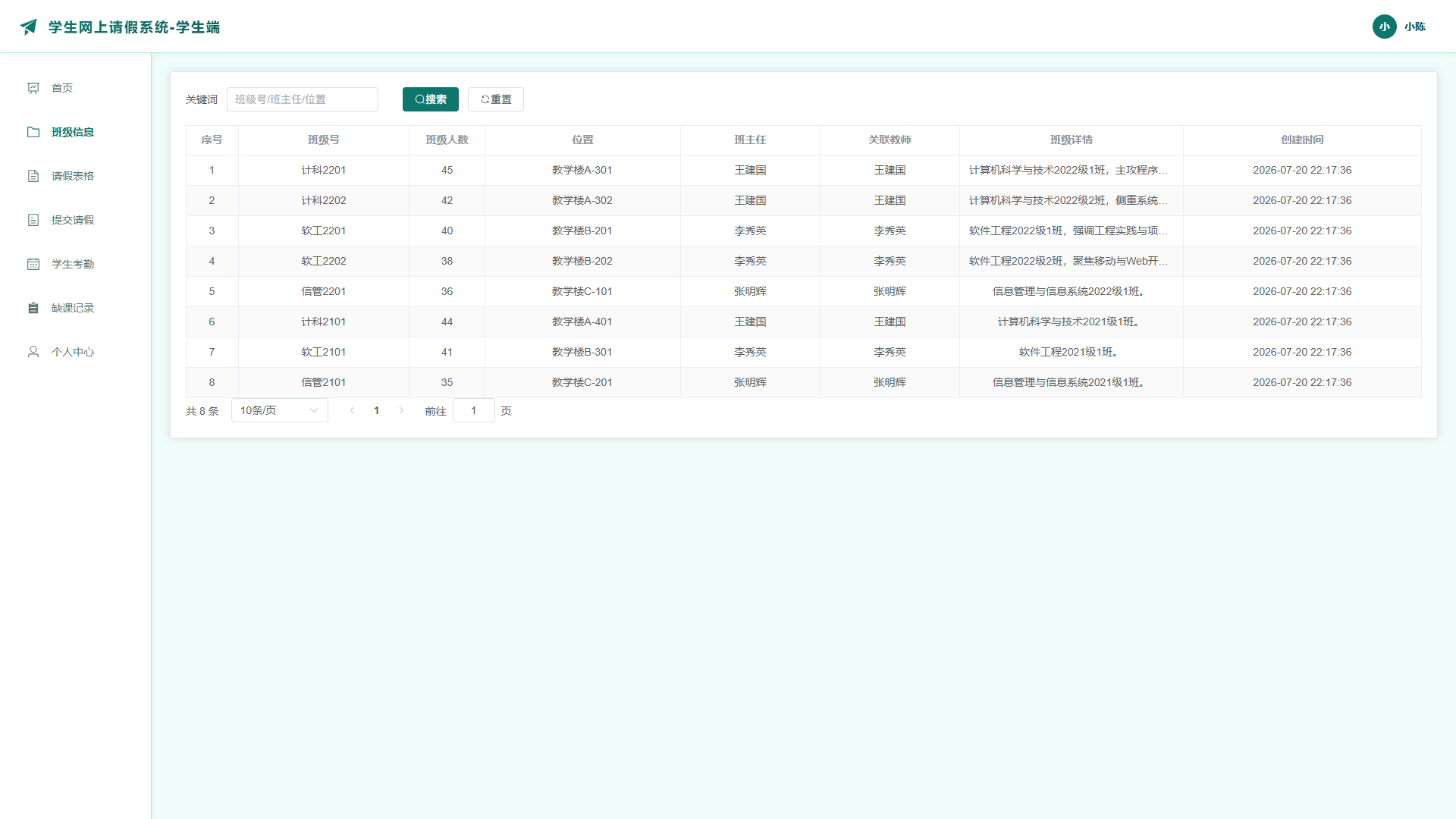
Task: Open the 首页 menu item
Action: coord(76,88)
